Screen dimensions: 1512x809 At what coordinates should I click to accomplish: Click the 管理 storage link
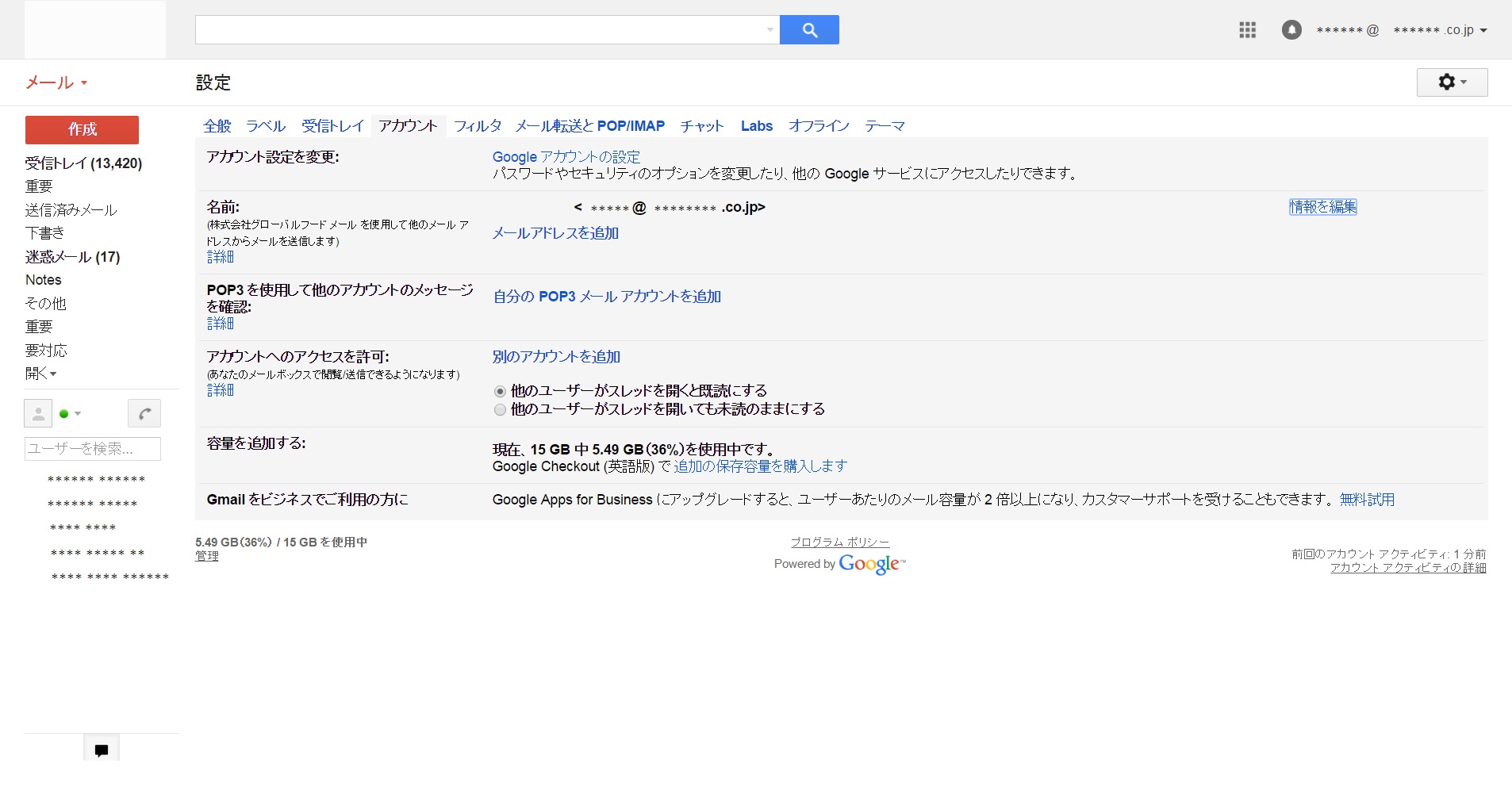click(x=207, y=557)
